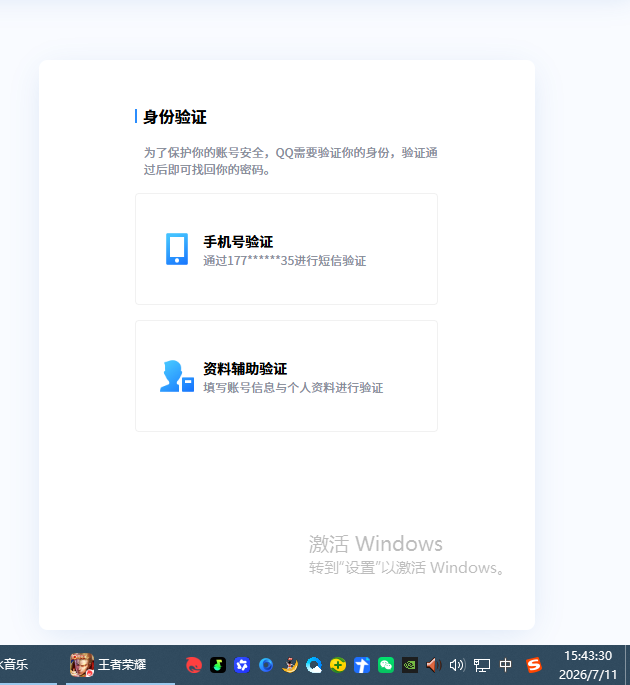The image size is (630, 685).
Task: Open the red swirl tray icon
Action: point(194,665)
